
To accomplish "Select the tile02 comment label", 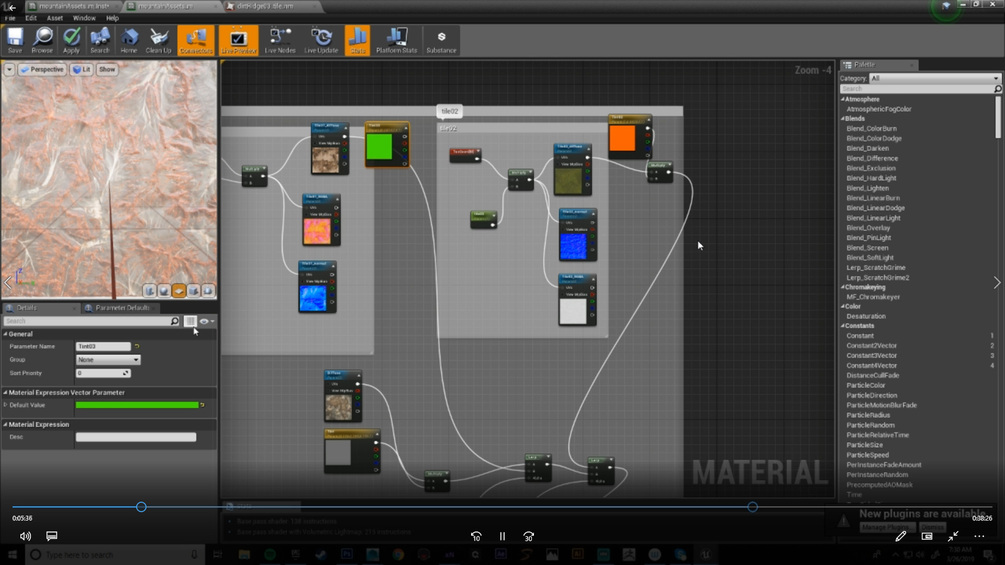I will 449,111.
